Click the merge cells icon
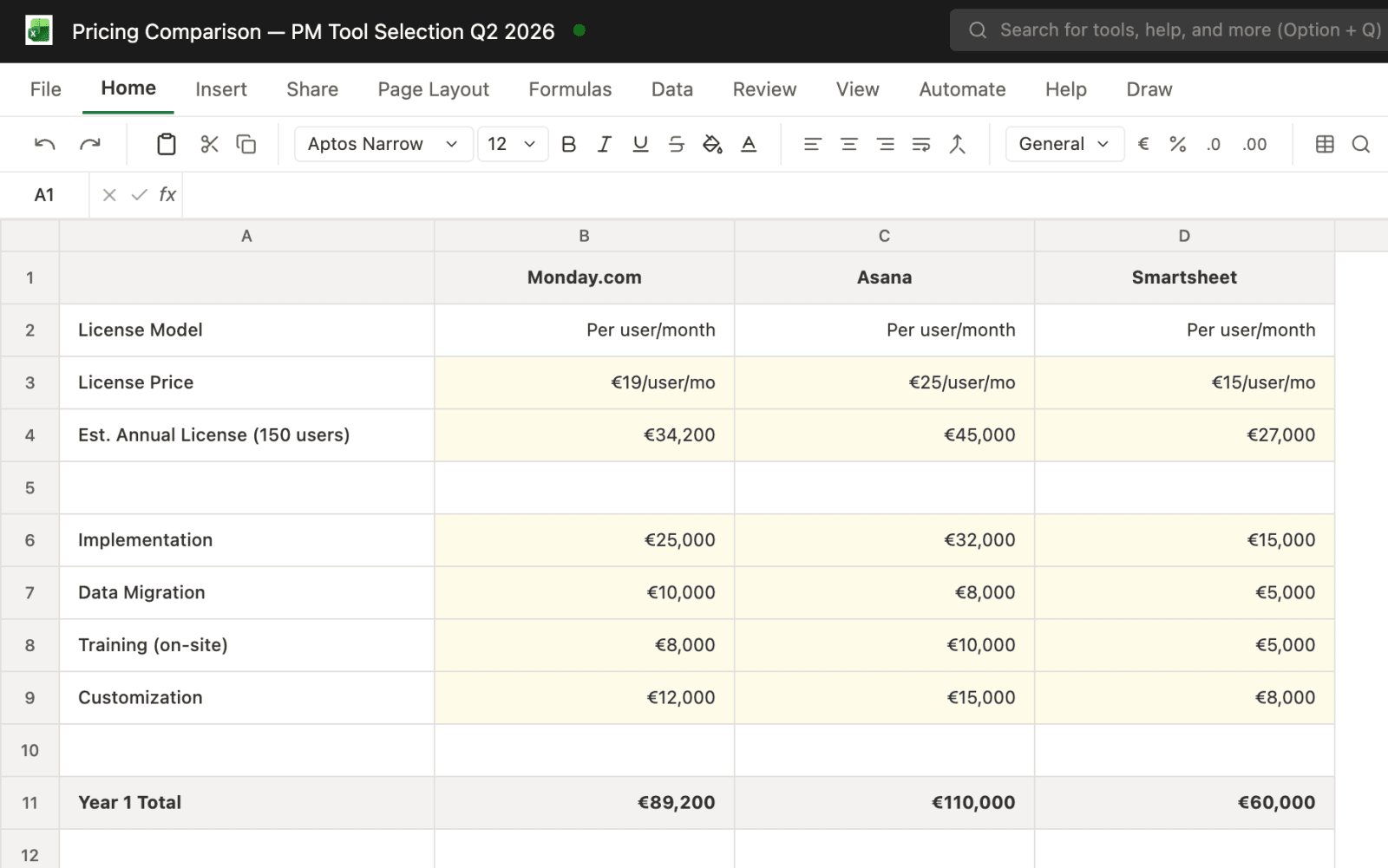 (957, 144)
